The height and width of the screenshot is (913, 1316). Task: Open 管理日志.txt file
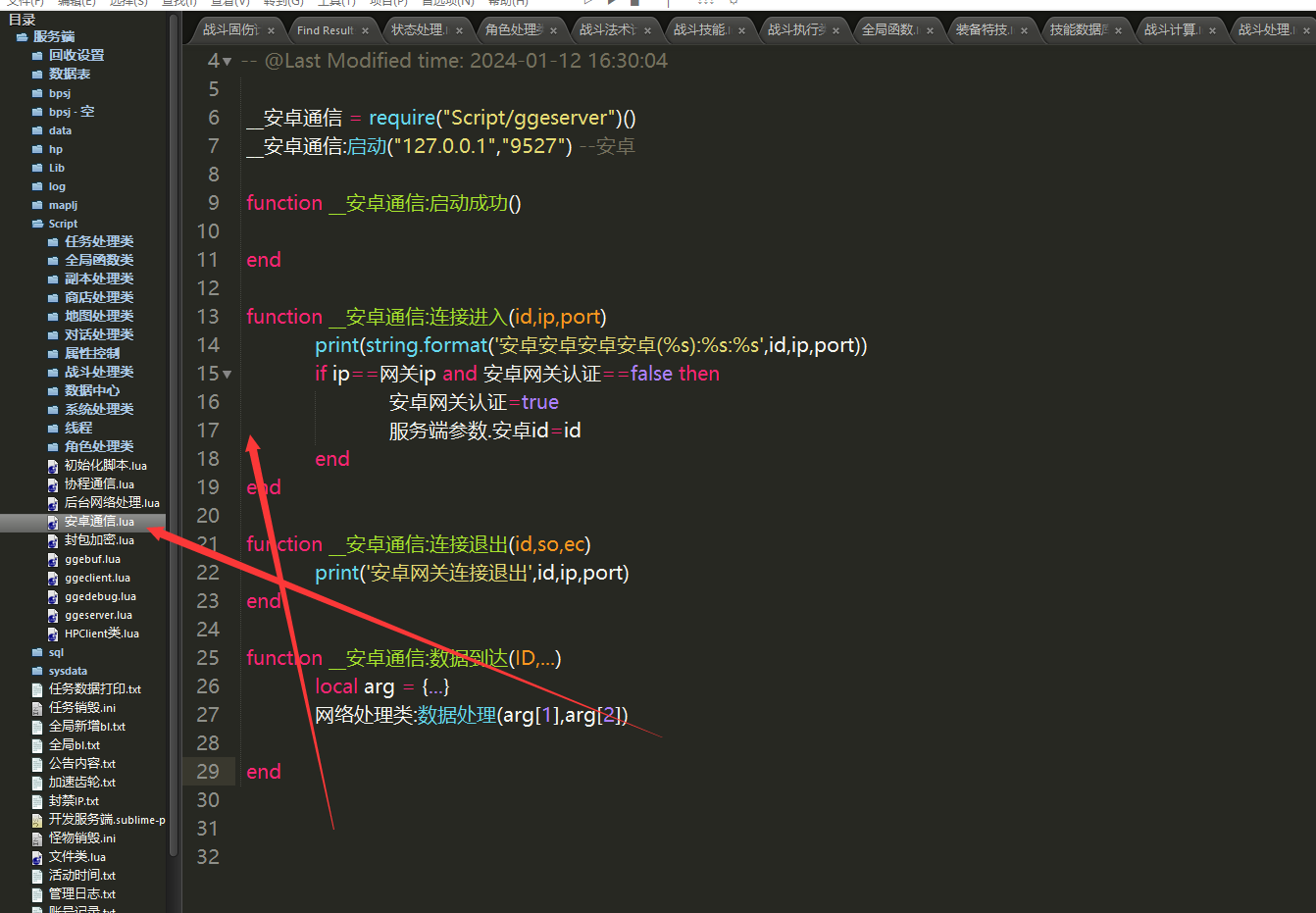point(82,894)
